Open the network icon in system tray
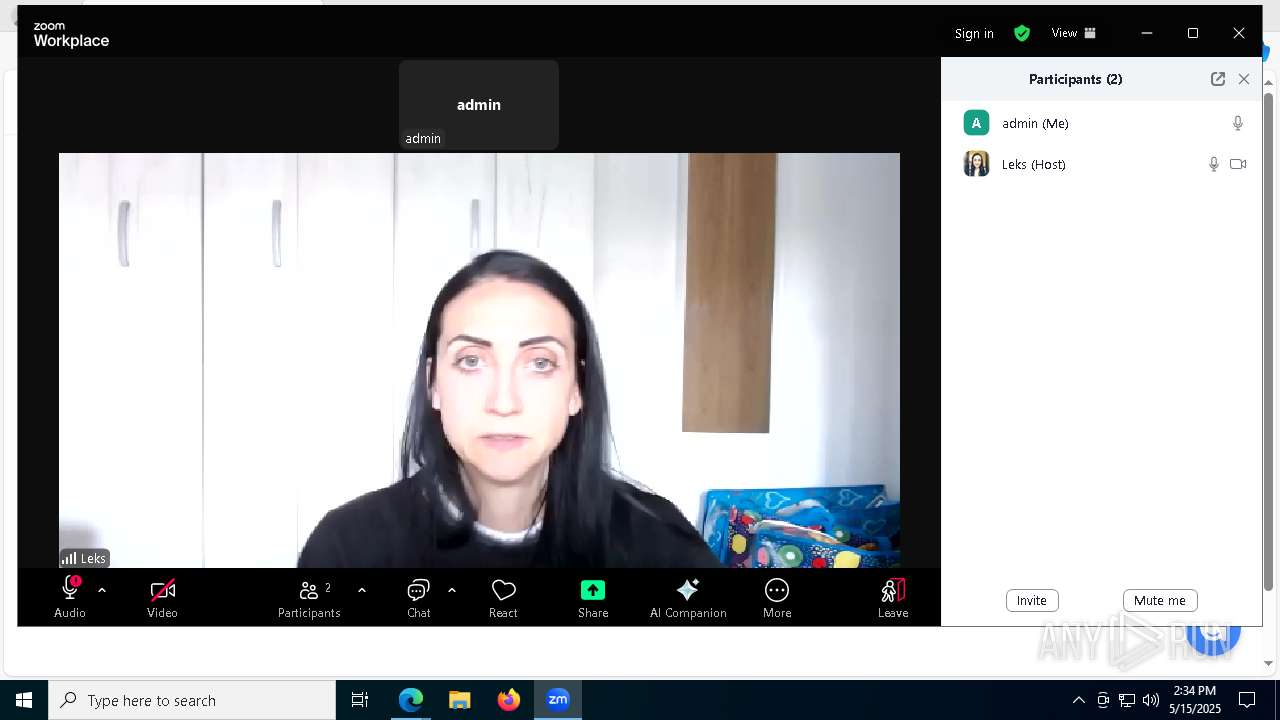The height and width of the screenshot is (720, 1280). click(1127, 700)
